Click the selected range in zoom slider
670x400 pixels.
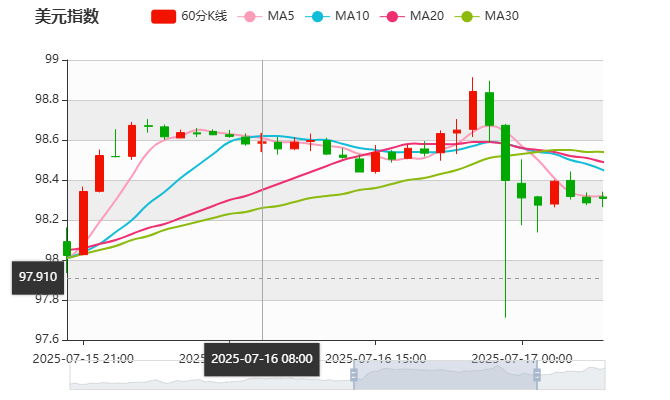point(445,374)
